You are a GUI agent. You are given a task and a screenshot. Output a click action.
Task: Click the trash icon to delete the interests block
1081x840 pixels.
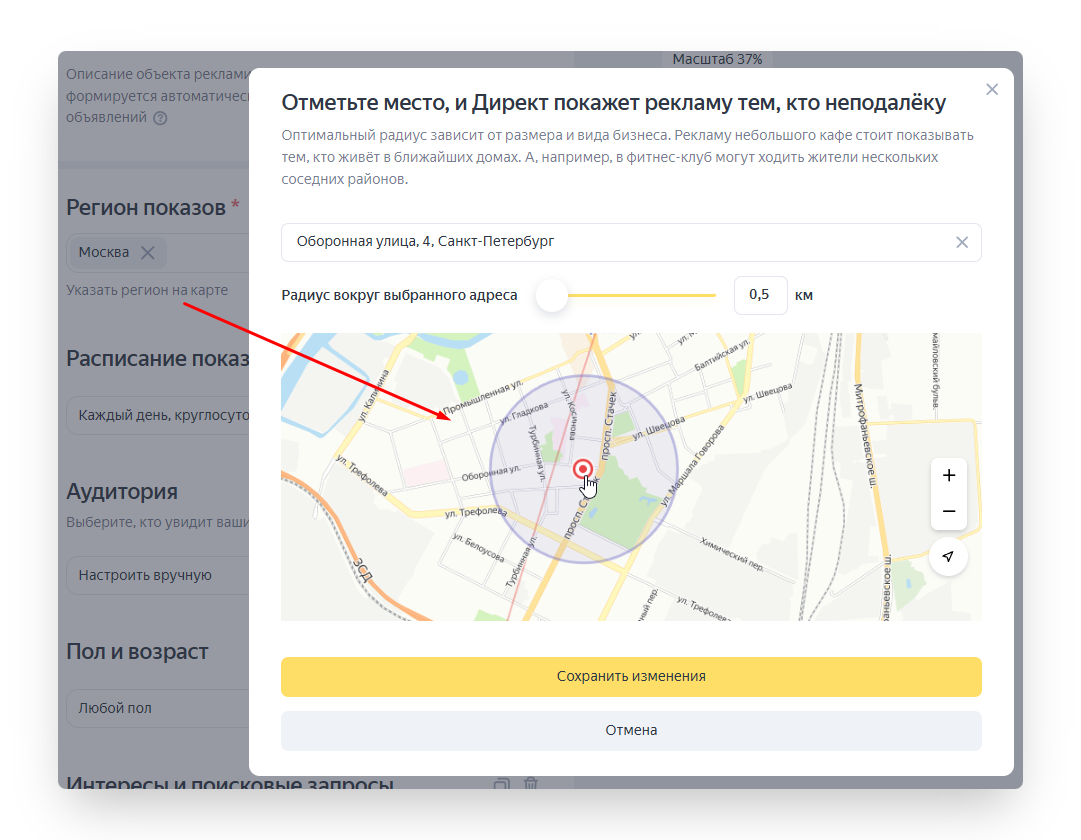point(531,785)
